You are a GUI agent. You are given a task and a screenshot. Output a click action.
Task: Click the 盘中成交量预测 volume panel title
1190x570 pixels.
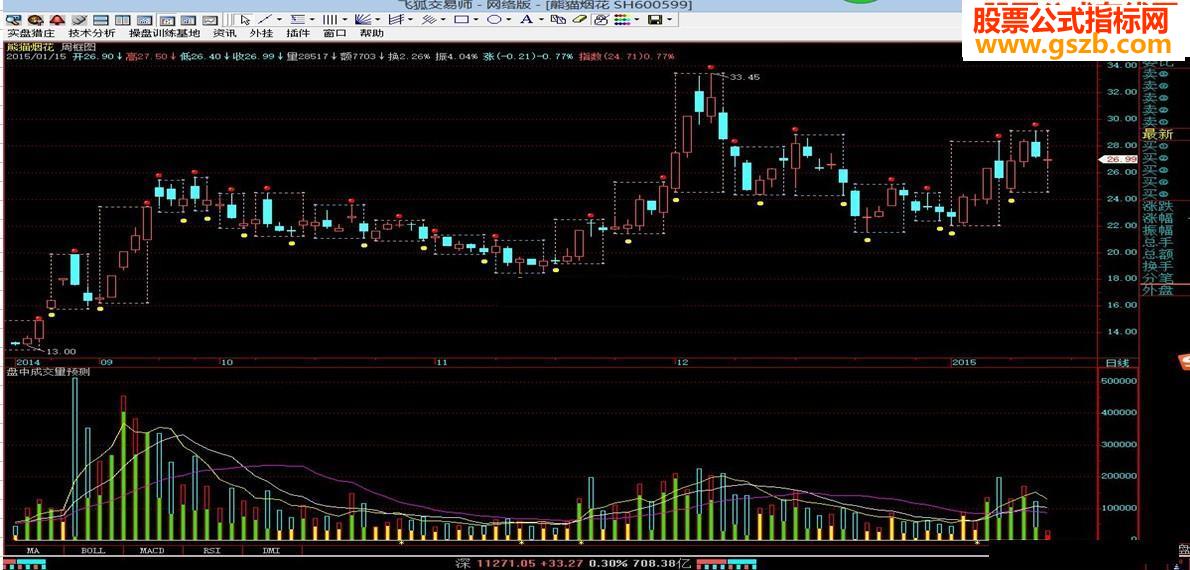point(49,372)
